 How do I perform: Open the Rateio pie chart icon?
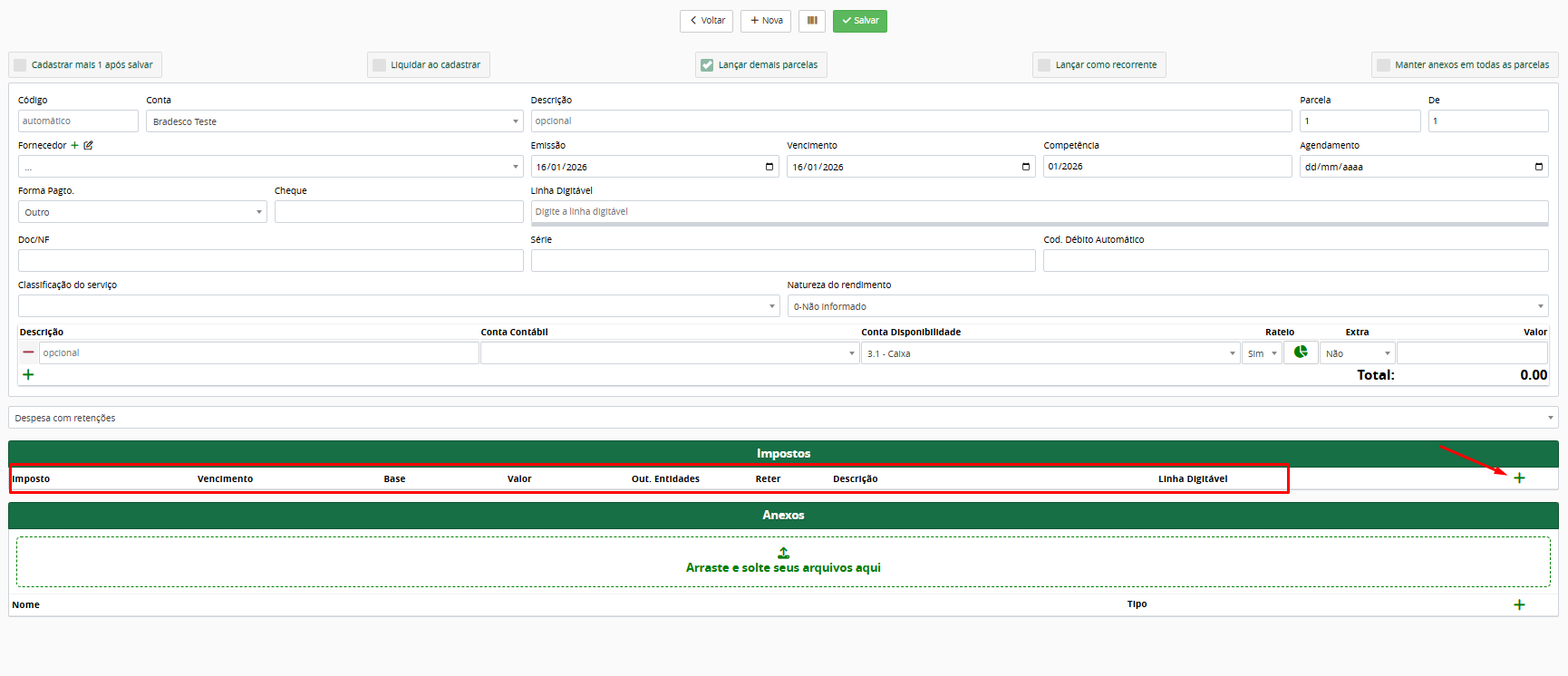1301,352
